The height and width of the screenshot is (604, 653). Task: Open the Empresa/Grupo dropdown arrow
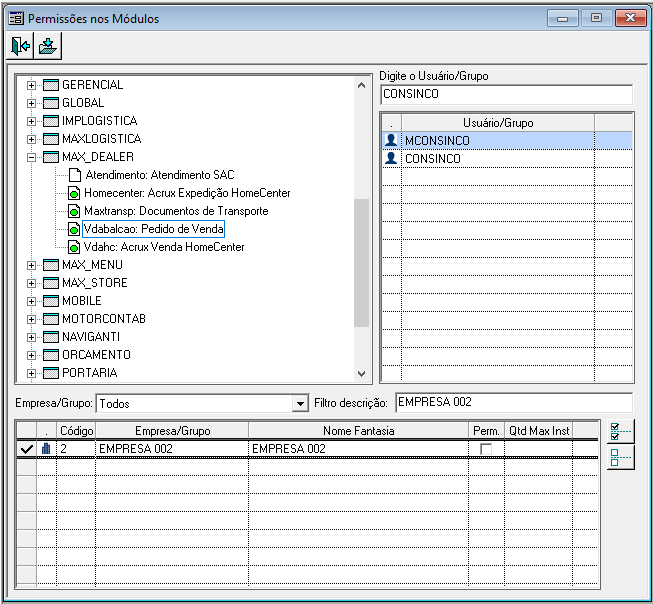pos(300,403)
